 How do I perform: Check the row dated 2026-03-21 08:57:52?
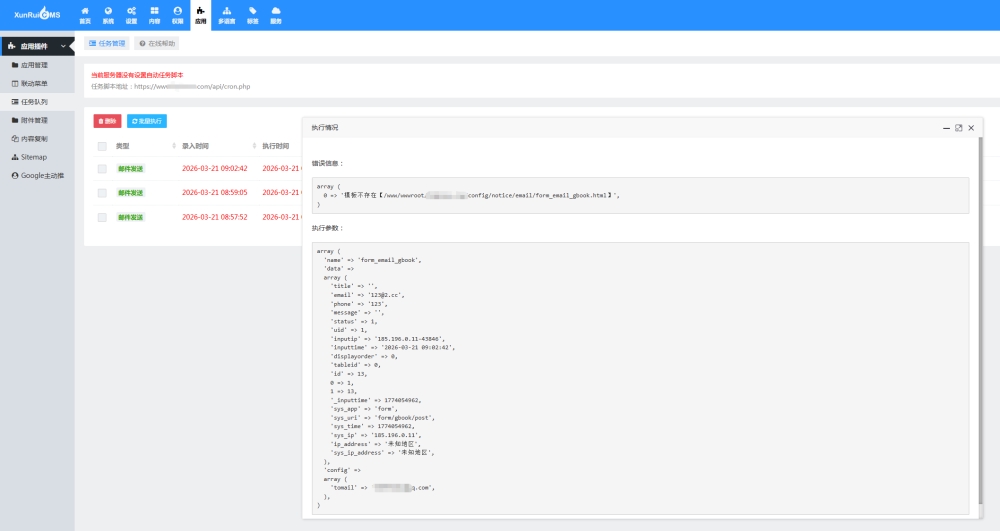pos(102,217)
